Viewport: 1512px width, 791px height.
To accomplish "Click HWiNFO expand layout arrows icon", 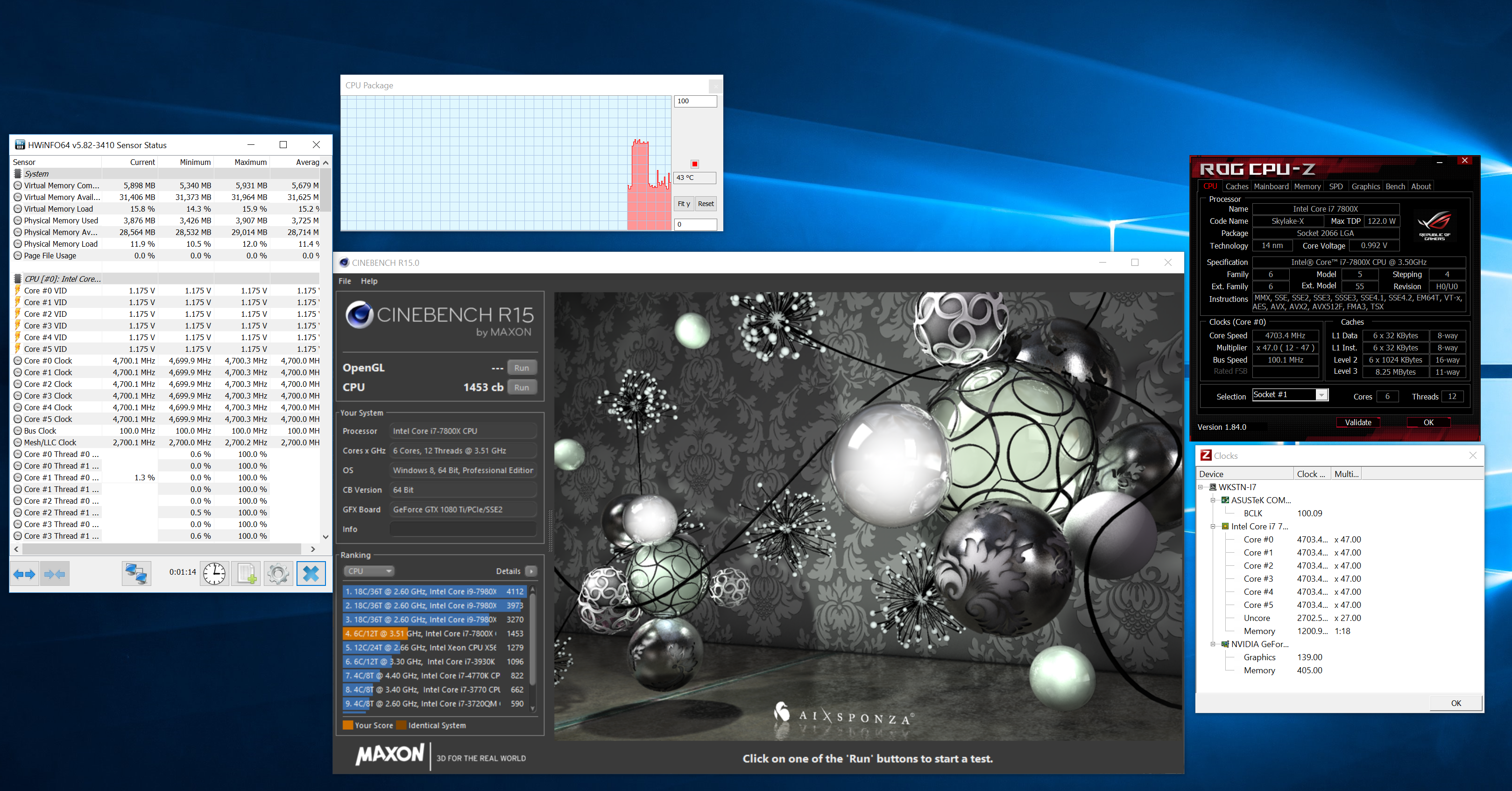I will (25, 574).
